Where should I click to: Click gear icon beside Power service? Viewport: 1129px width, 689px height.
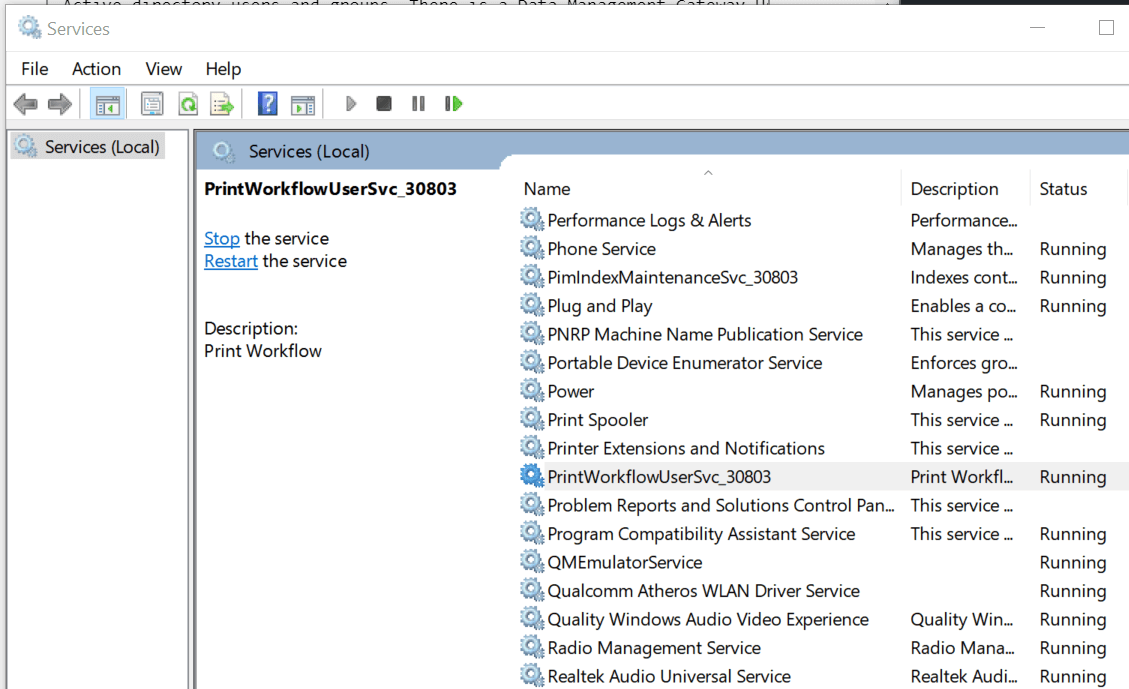(x=532, y=390)
